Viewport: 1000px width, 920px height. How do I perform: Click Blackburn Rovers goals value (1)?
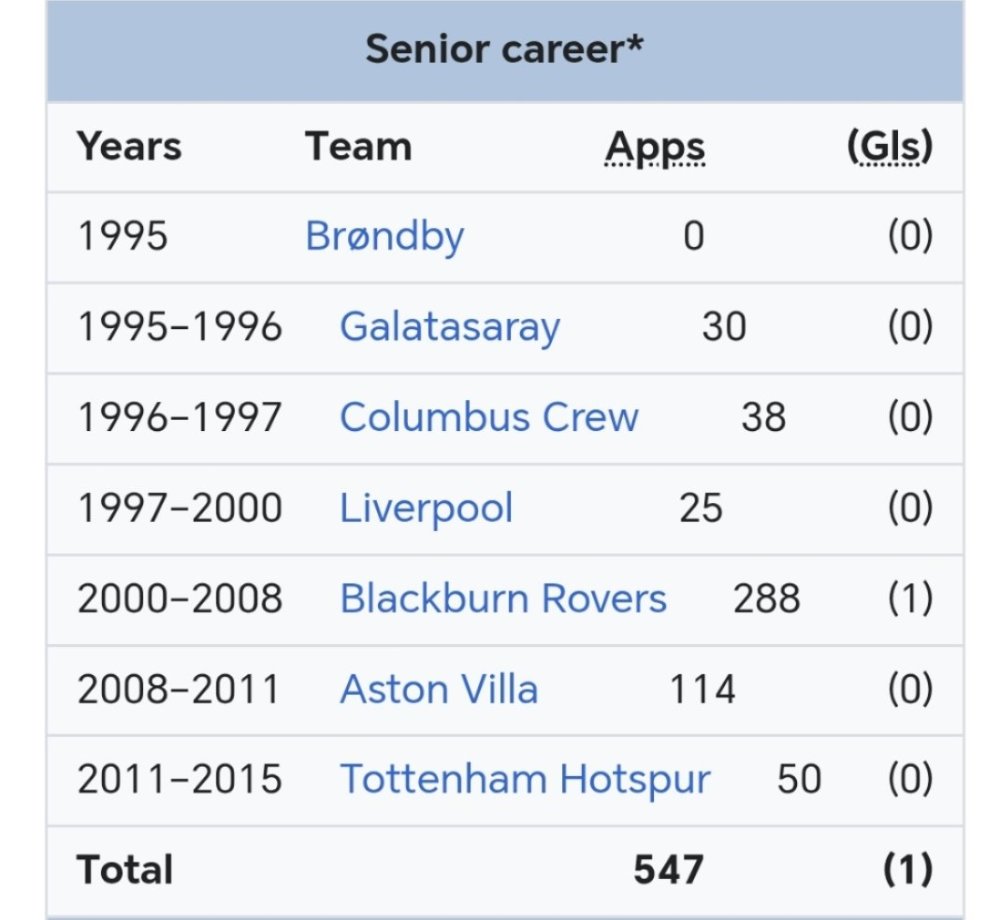click(x=911, y=599)
